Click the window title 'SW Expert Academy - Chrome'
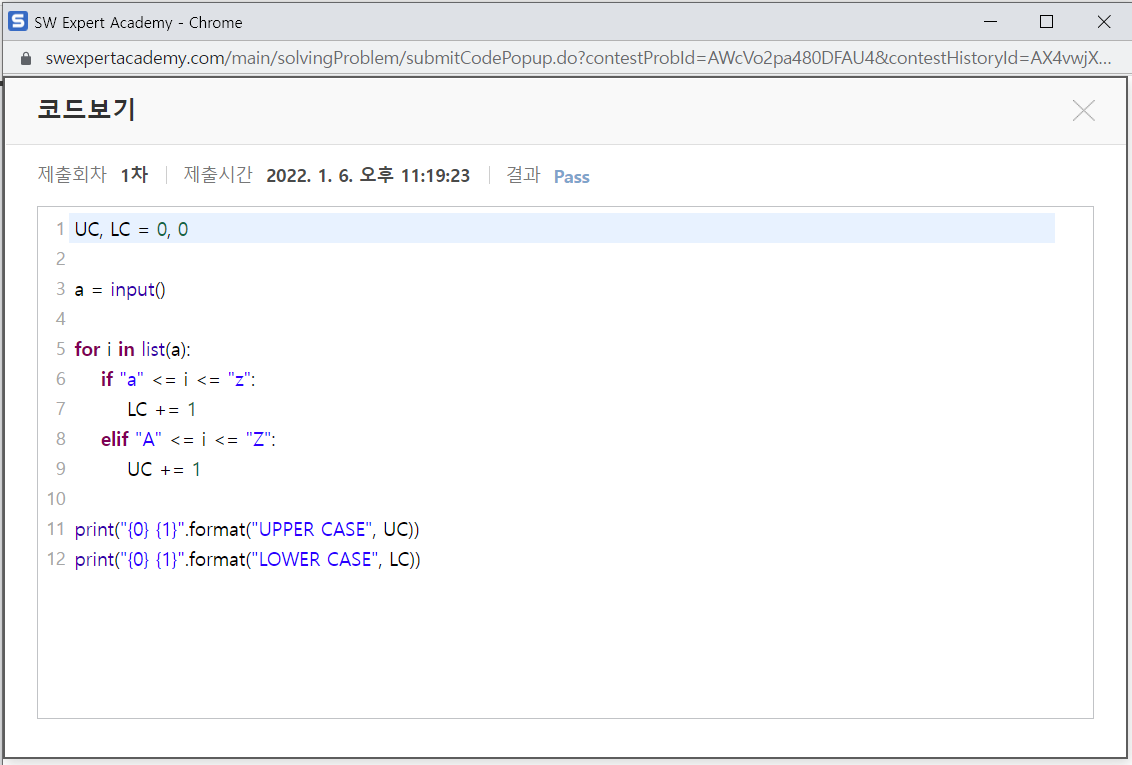This screenshot has width=1132, height=765. tap(138, 22)
